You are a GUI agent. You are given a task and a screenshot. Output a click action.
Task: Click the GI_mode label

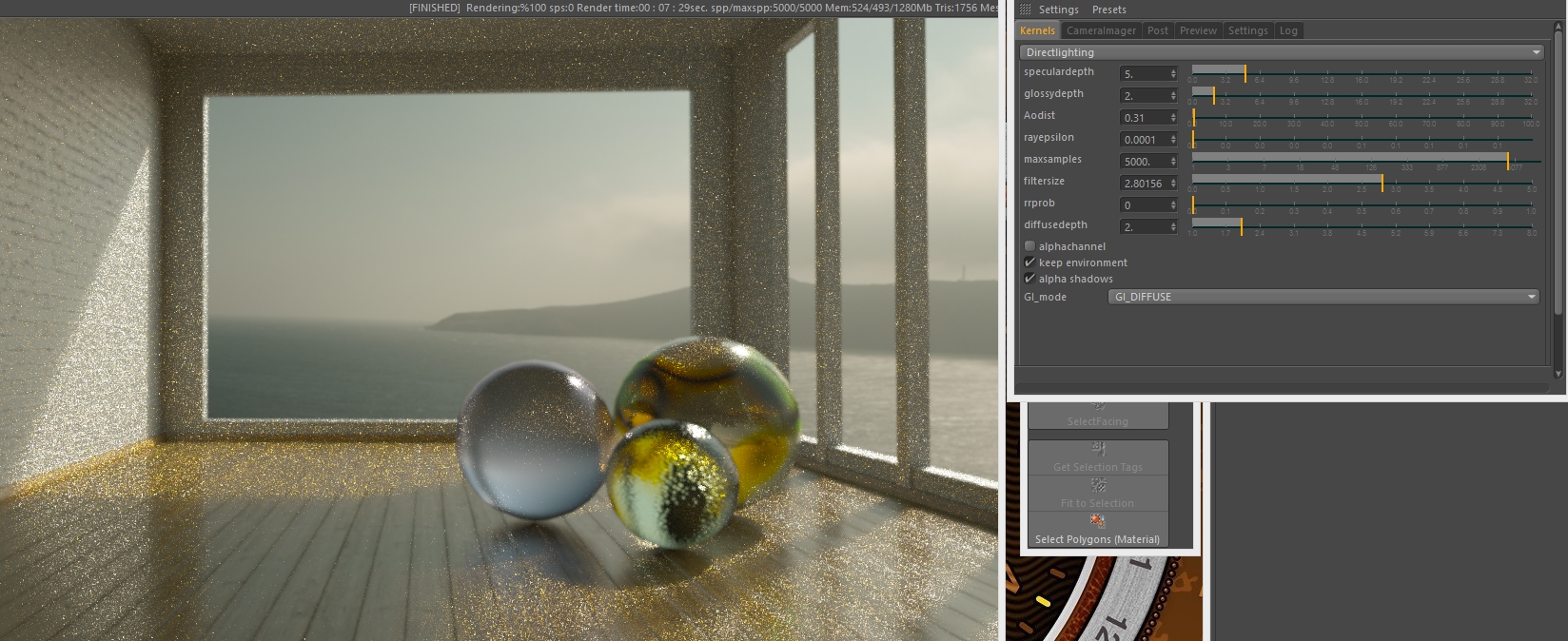tap(1045, 297)
